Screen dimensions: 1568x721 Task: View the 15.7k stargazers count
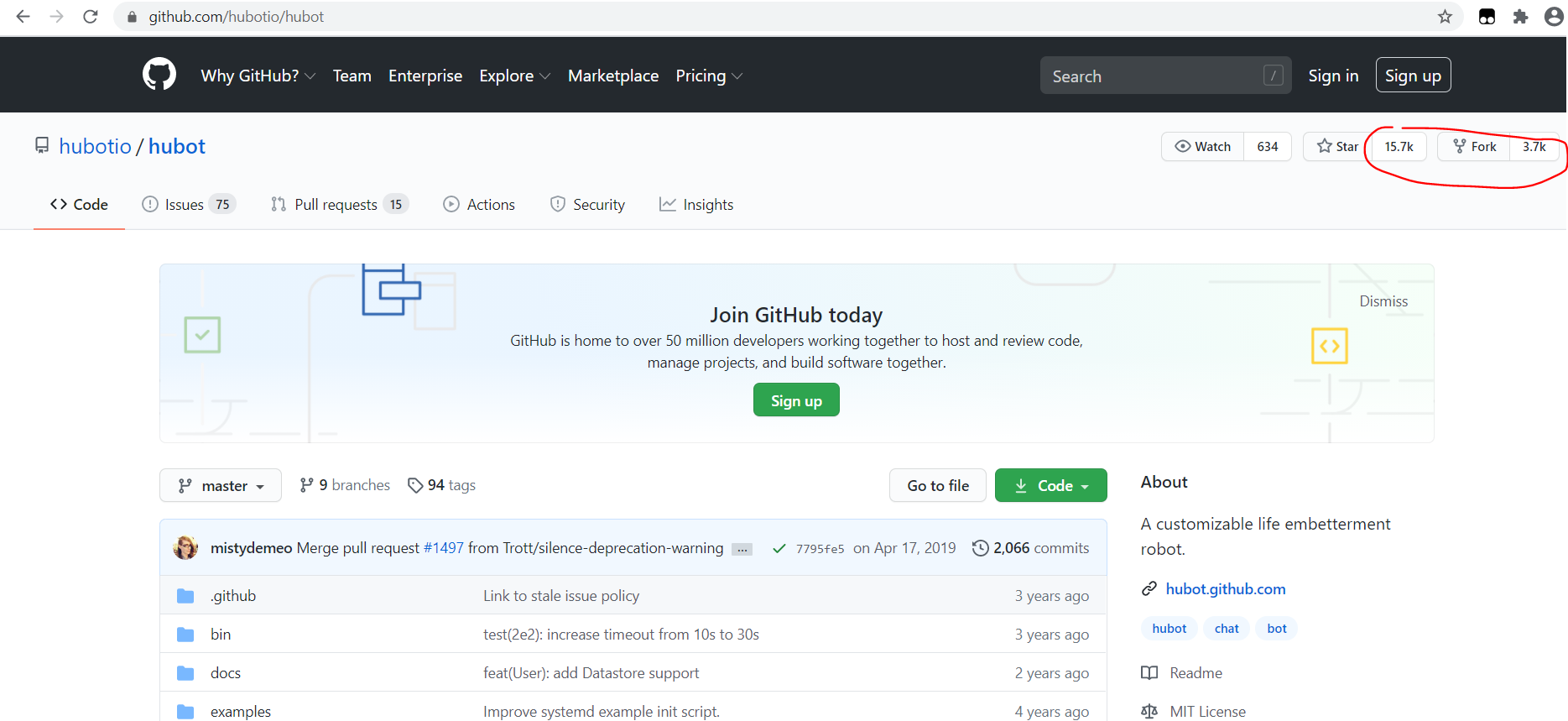(x=1399, y=146)
